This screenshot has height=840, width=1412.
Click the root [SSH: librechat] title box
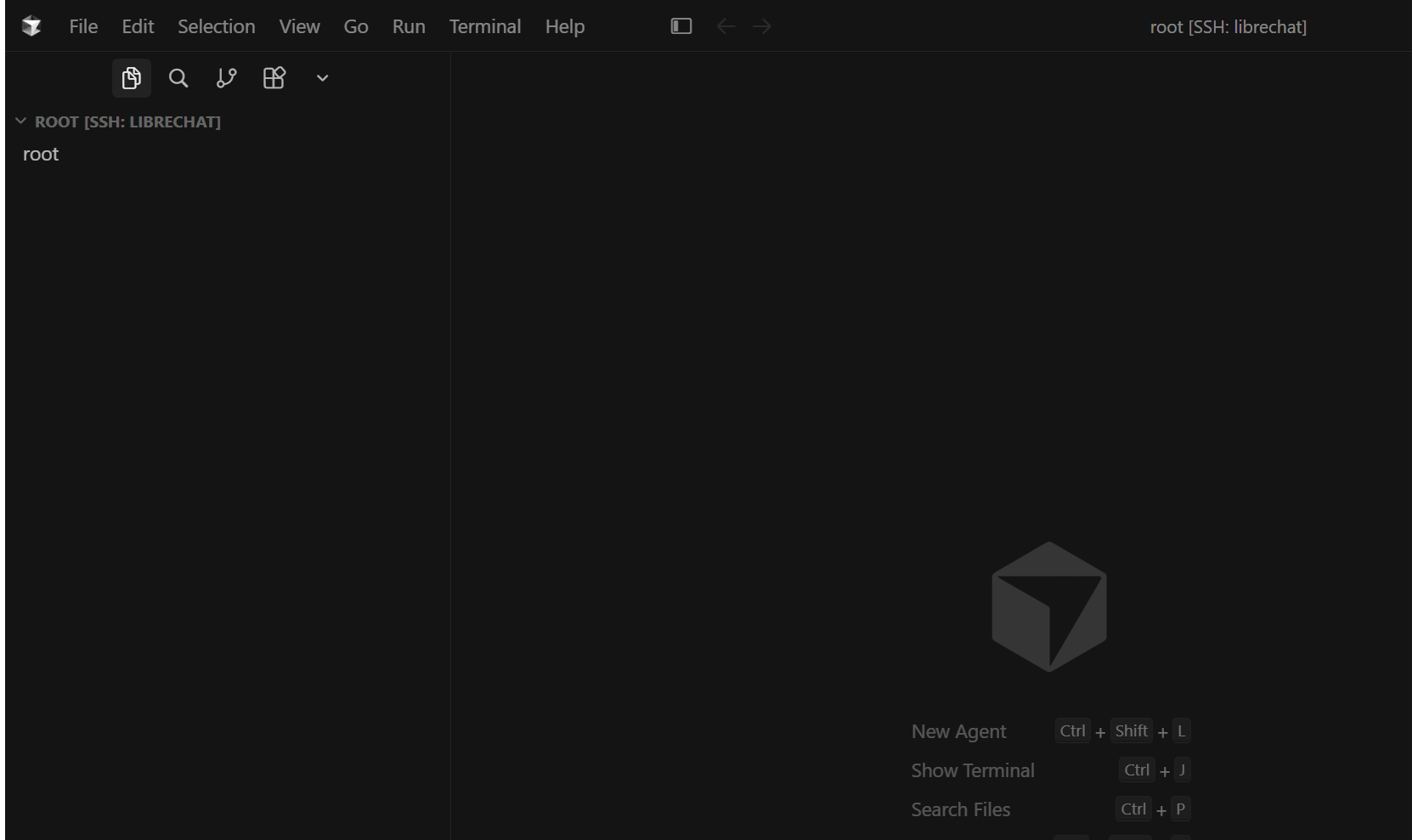[x=1228, y=26]
